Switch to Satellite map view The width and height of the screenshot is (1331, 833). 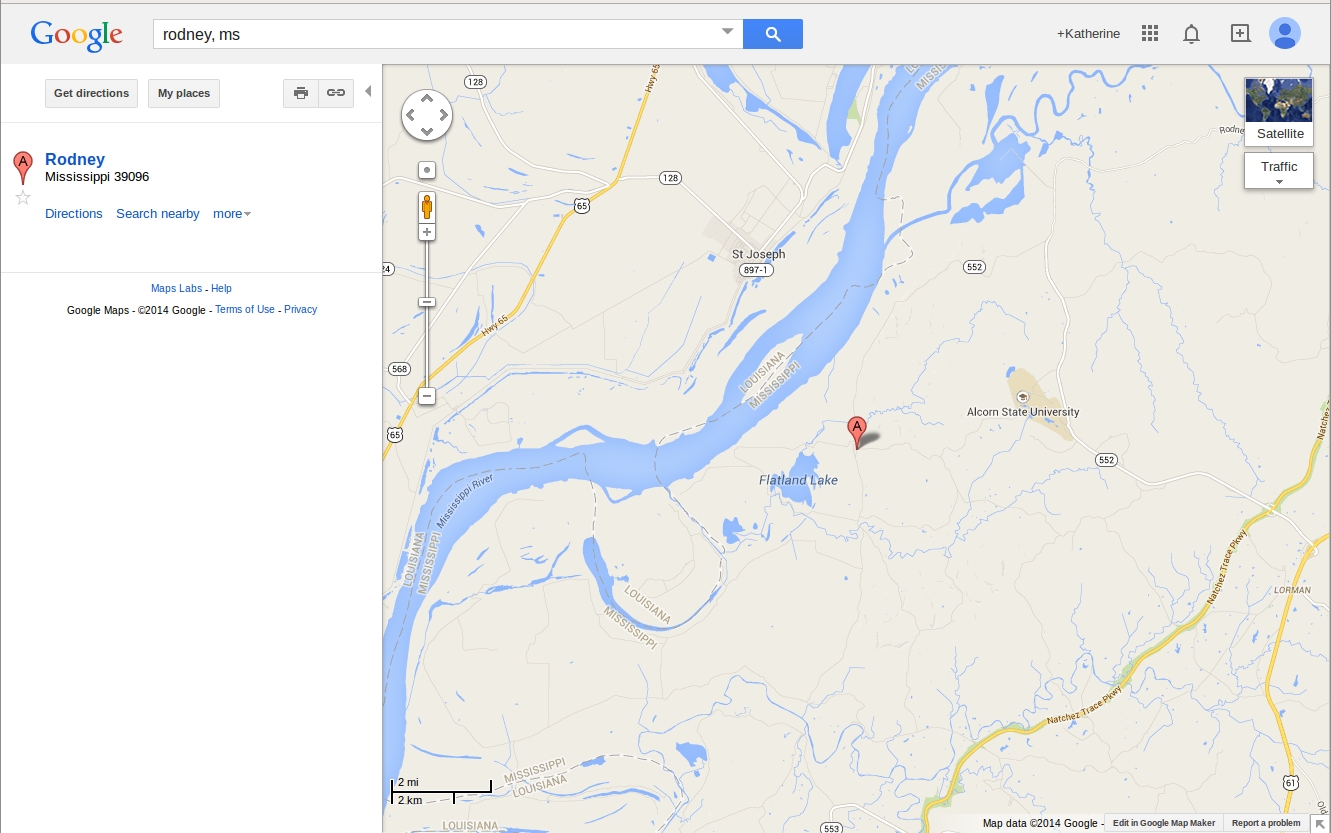tap(1279, 112)
